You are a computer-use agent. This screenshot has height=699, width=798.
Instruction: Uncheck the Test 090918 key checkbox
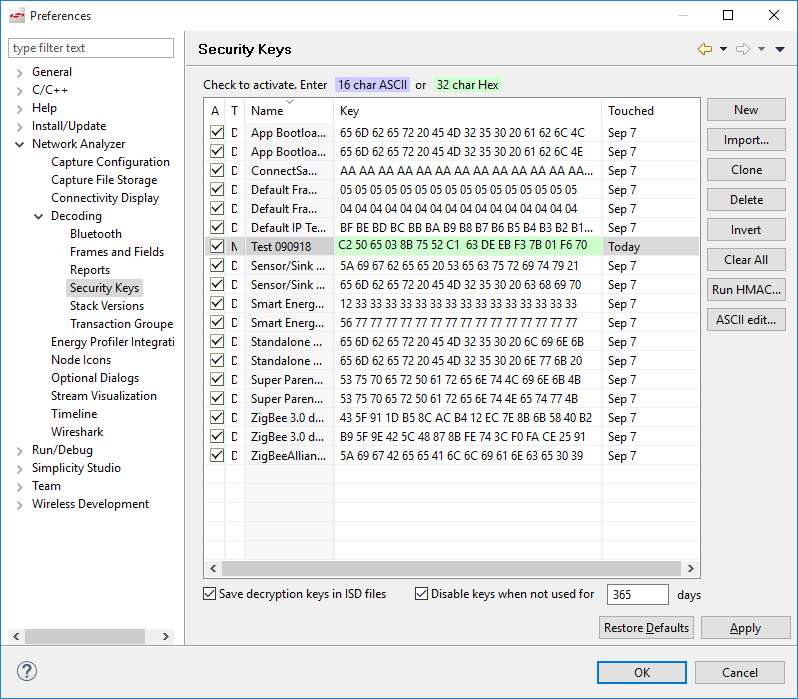(217, 246)
